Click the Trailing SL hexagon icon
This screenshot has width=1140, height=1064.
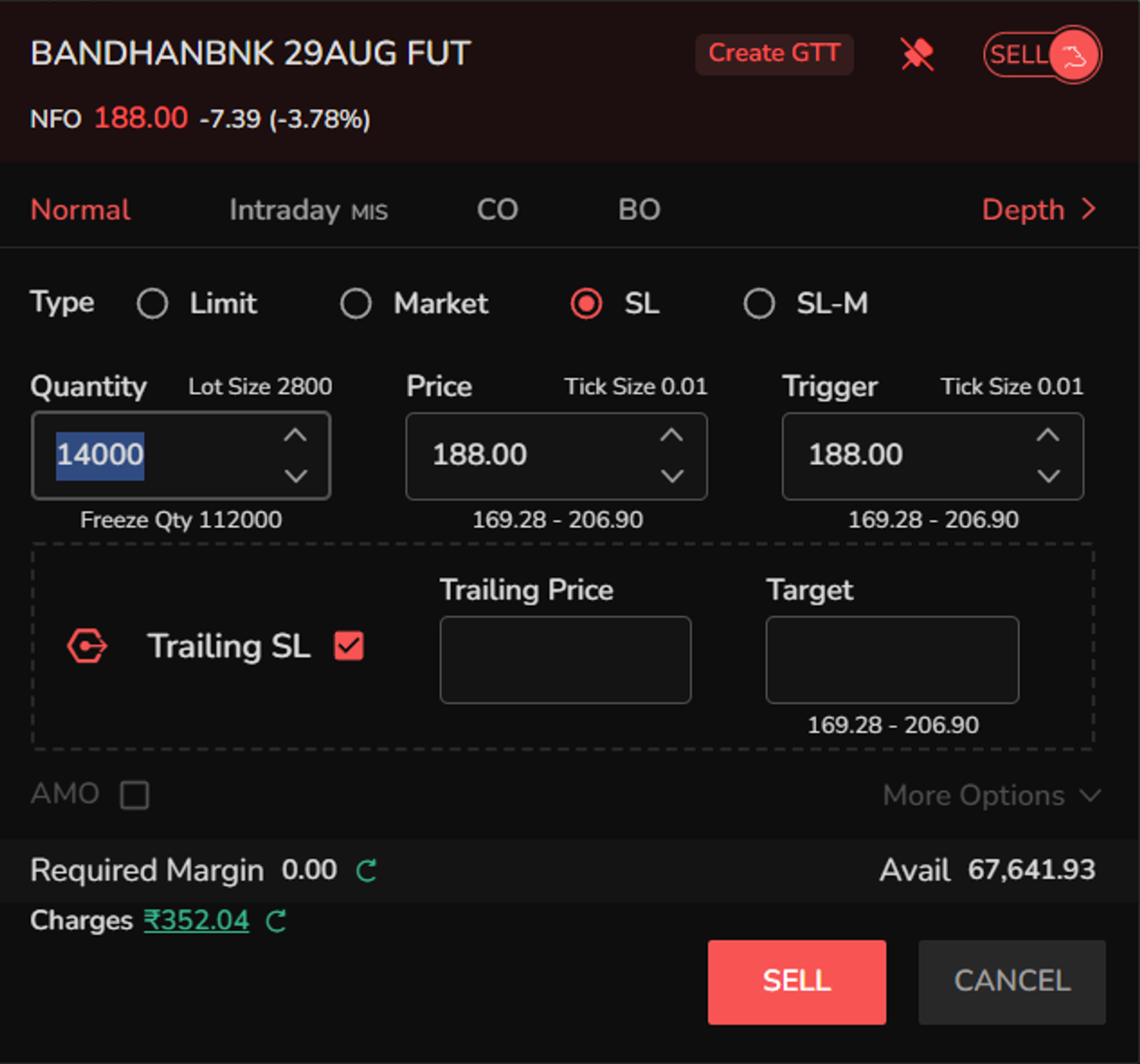point(87,646)
